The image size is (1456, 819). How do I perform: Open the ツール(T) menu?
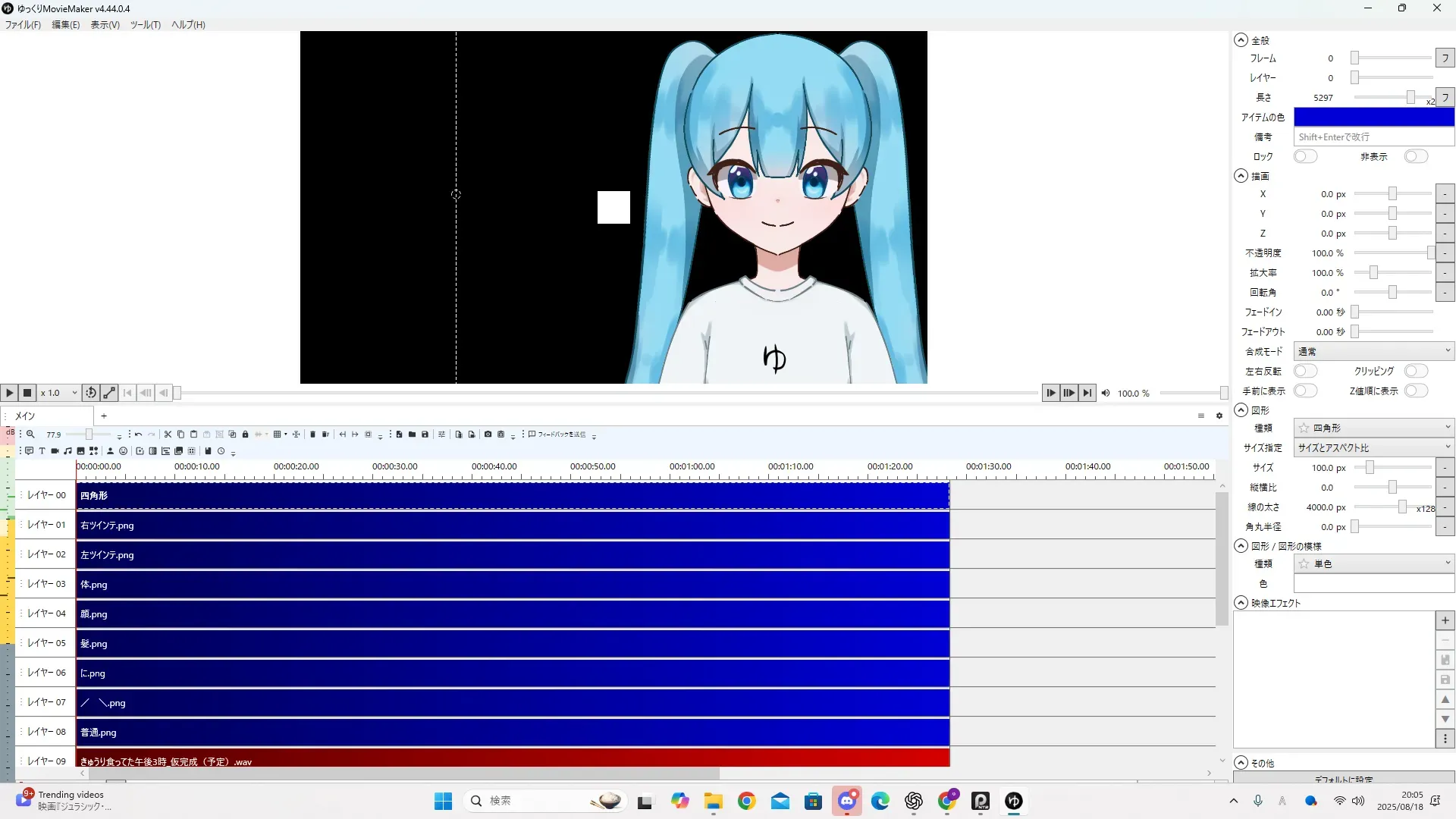(145, 25)
